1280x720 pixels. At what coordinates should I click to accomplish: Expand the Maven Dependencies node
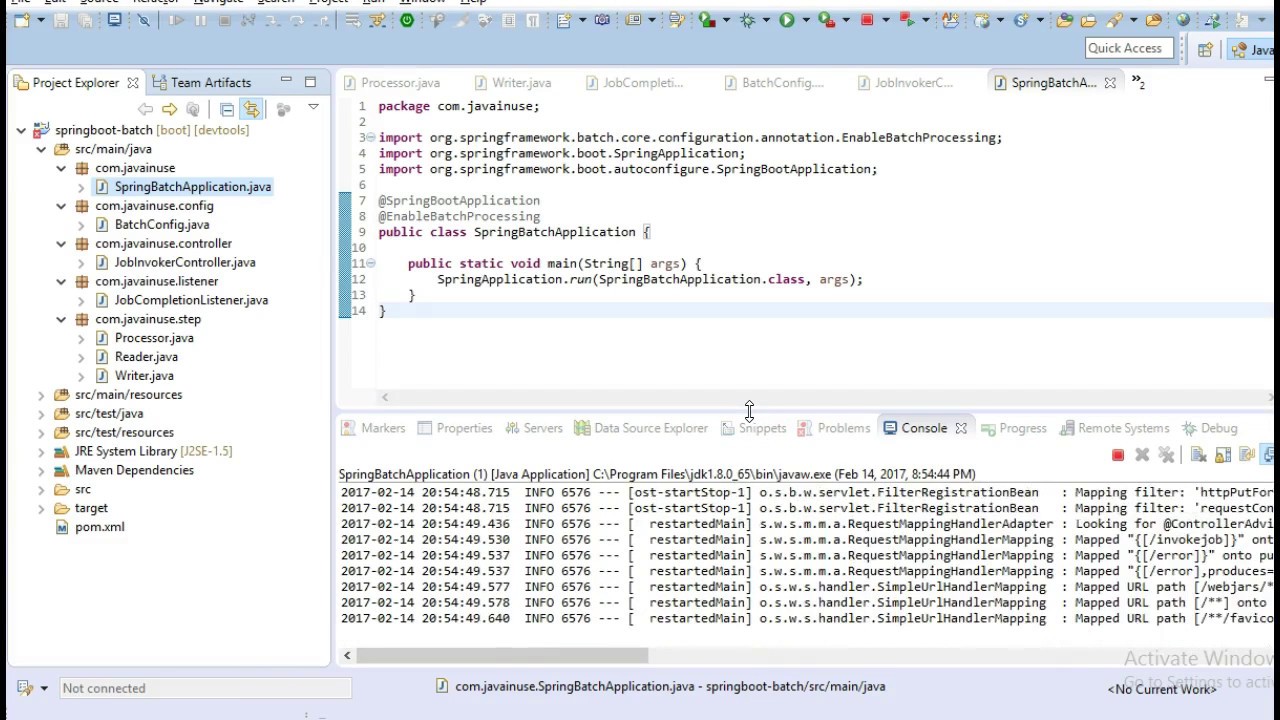coord(41,471)
